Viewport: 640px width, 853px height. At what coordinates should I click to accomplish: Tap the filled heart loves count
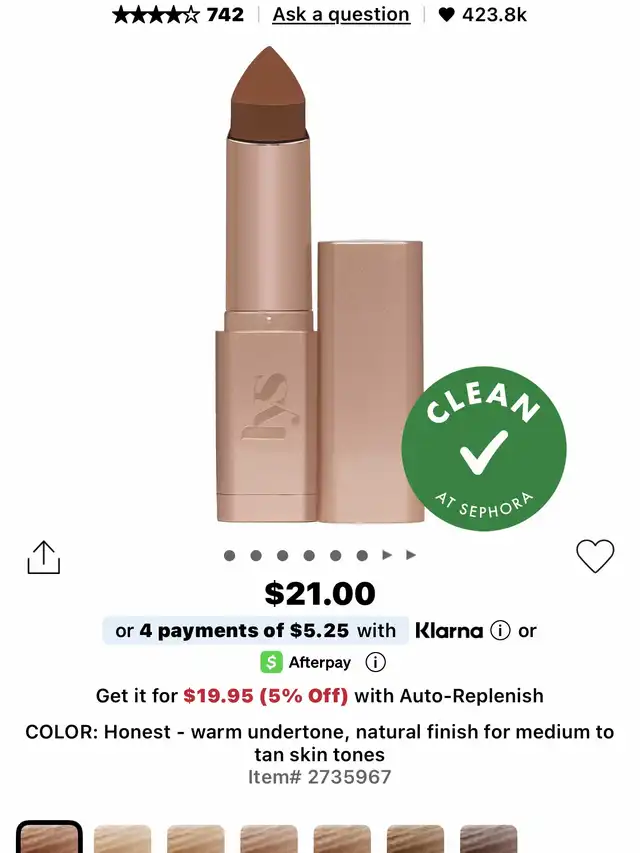(482, 15)
